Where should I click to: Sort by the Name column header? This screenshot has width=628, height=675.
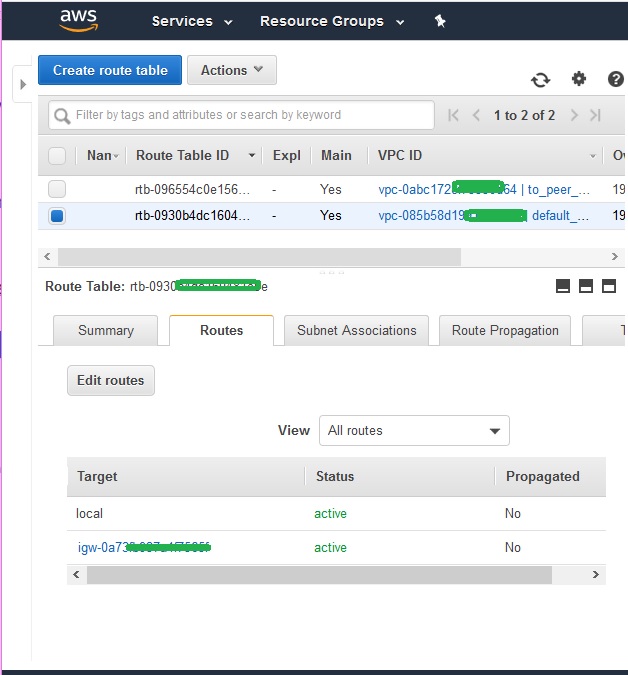pos(102,155)
